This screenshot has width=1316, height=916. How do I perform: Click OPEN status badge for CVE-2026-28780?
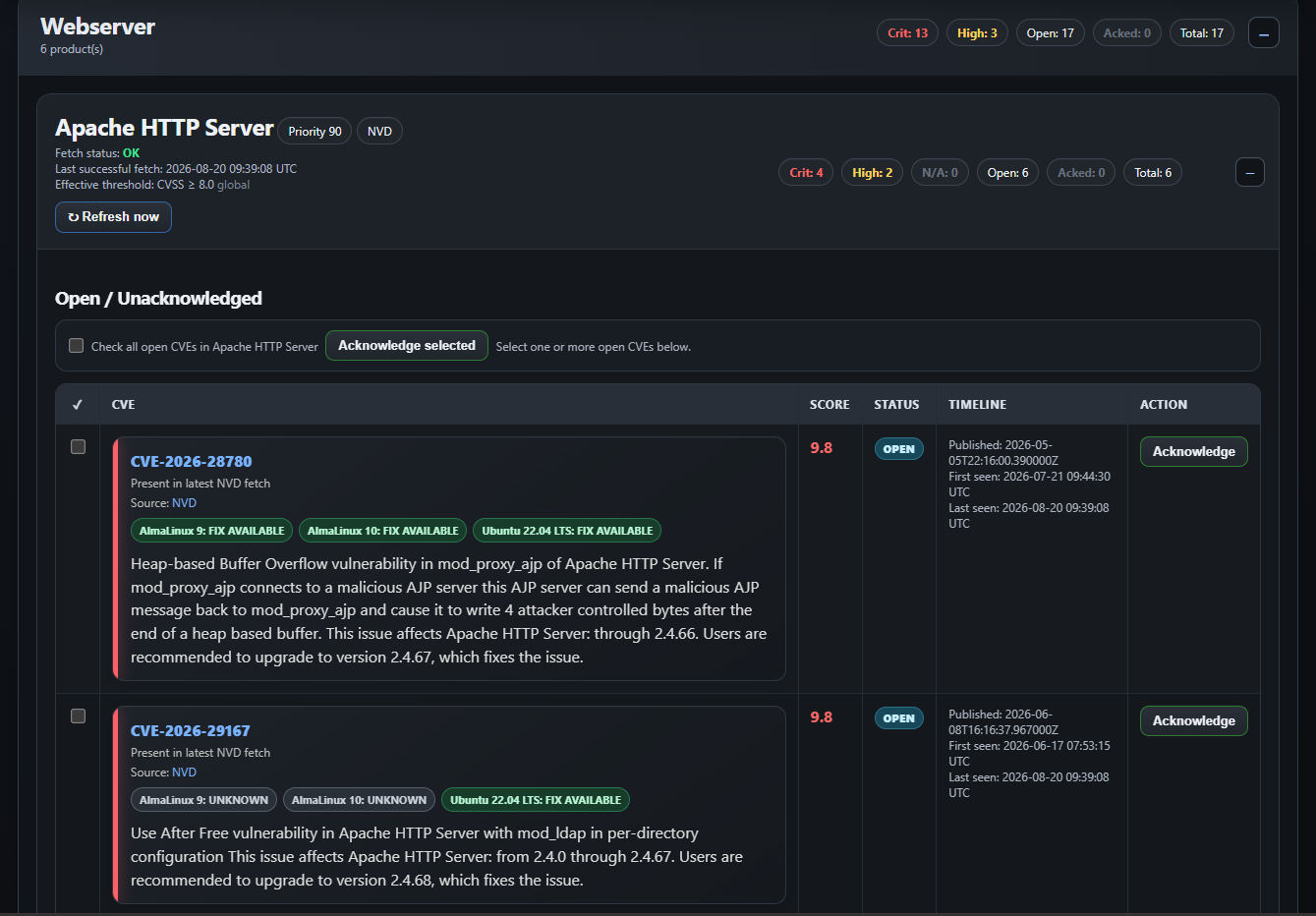click(x=899, y=449)
